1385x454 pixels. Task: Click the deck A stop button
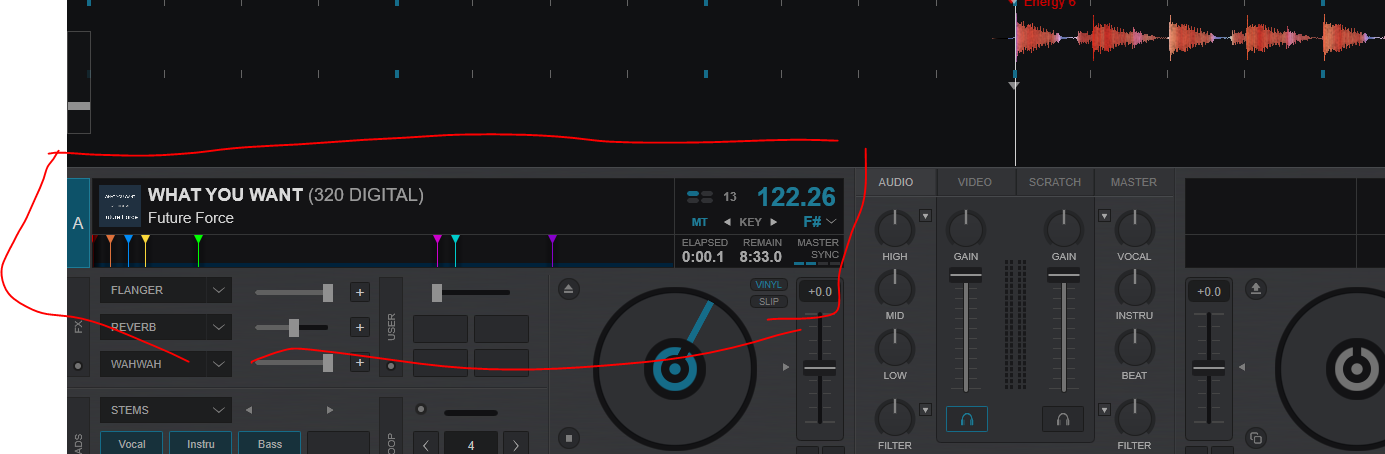[568, 438]
